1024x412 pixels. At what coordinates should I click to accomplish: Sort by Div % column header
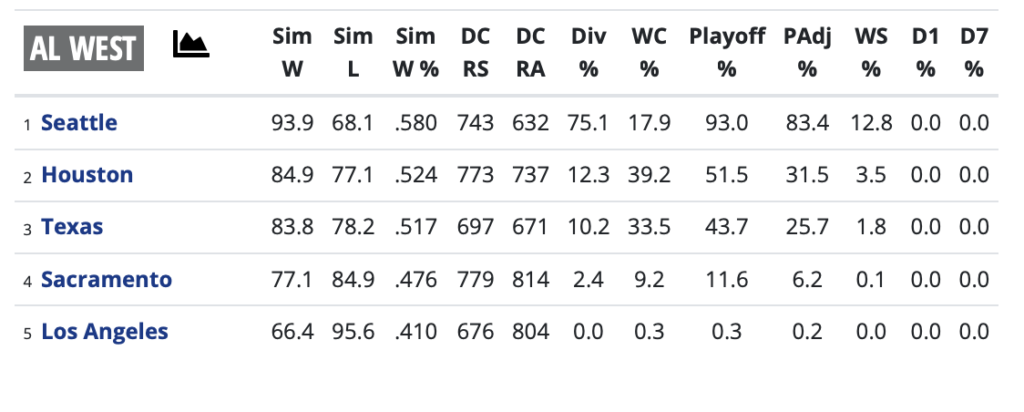pyautogui.click(x=588, y=53)
